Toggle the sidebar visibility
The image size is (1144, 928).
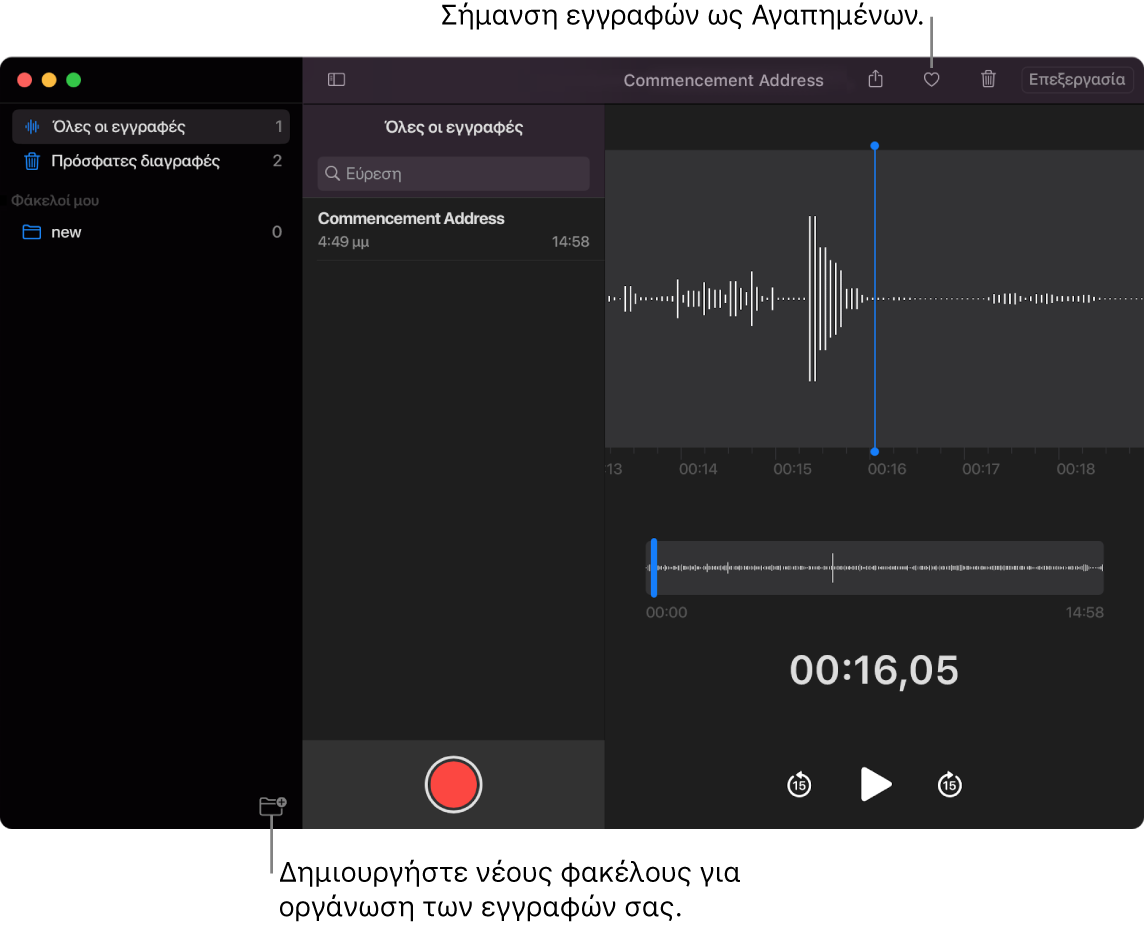click(x=336, y=80)
